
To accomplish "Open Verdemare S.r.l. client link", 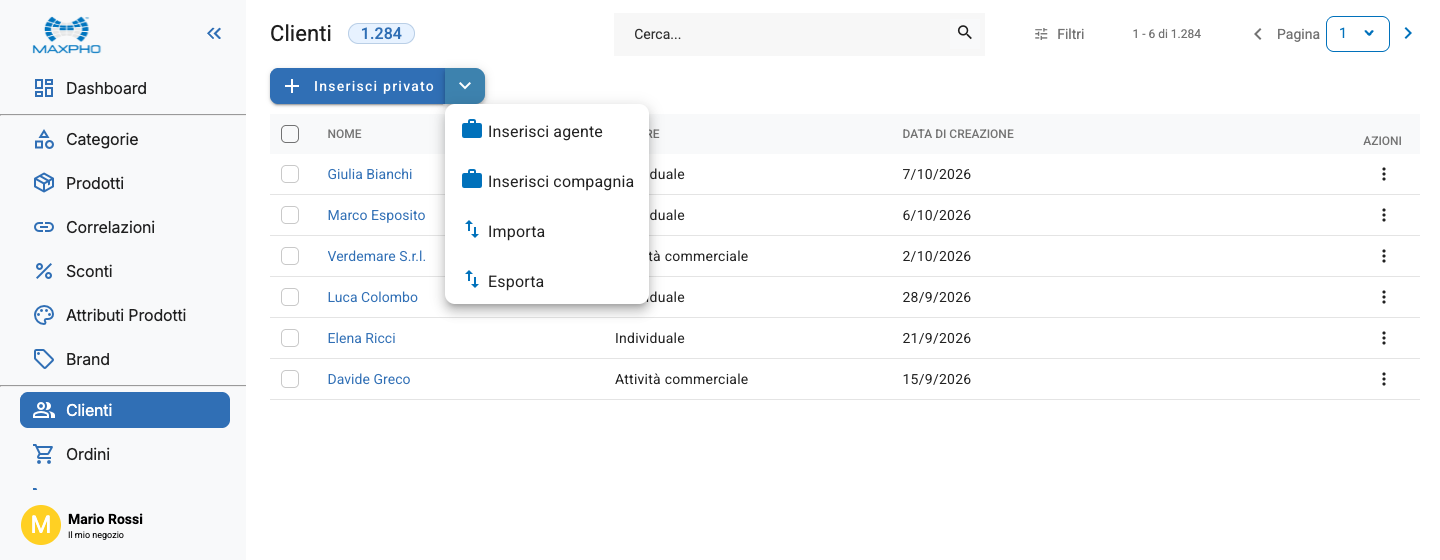I will pyautogui.click(x=377, y=256).
